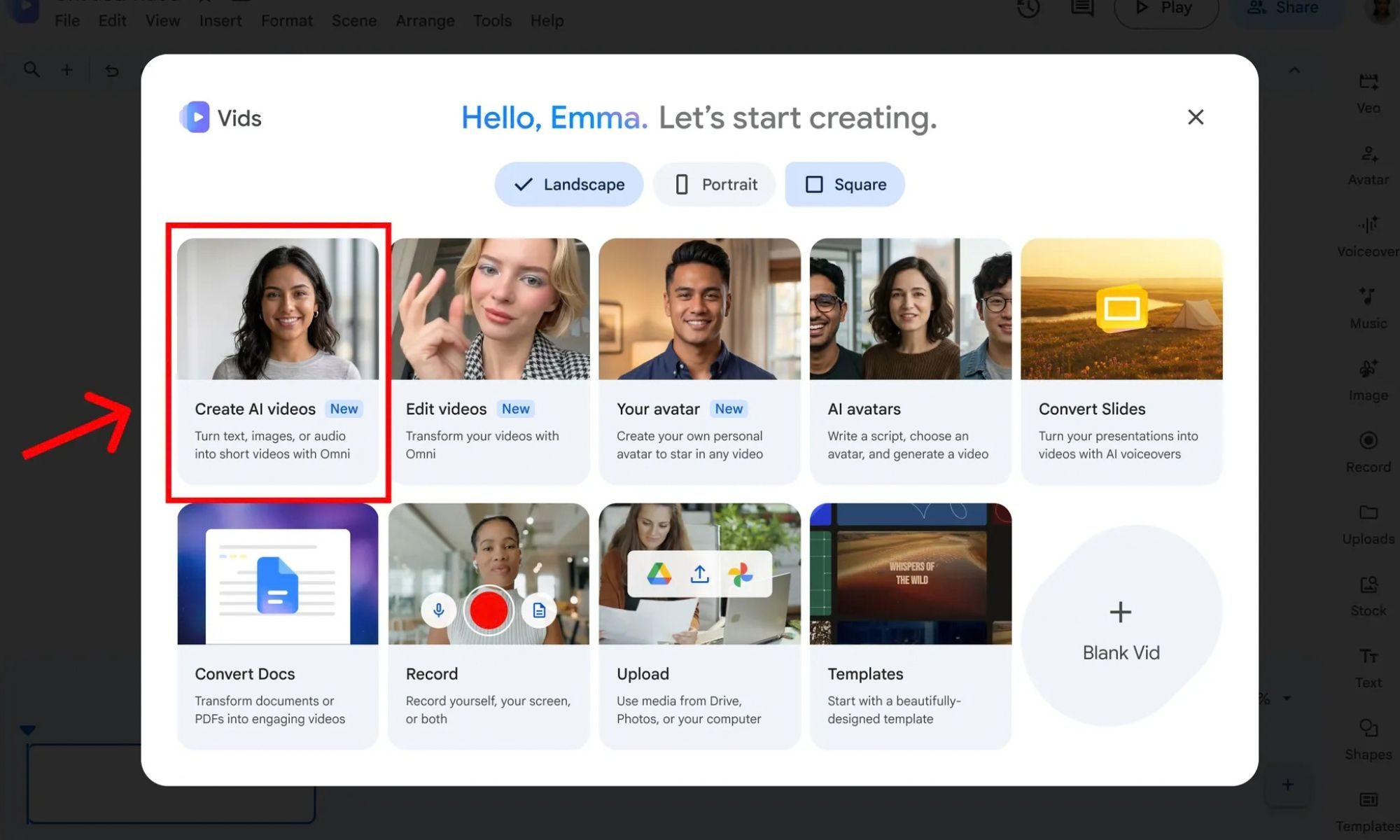Click the add scene plus button bottom right

coord(1288,785)
